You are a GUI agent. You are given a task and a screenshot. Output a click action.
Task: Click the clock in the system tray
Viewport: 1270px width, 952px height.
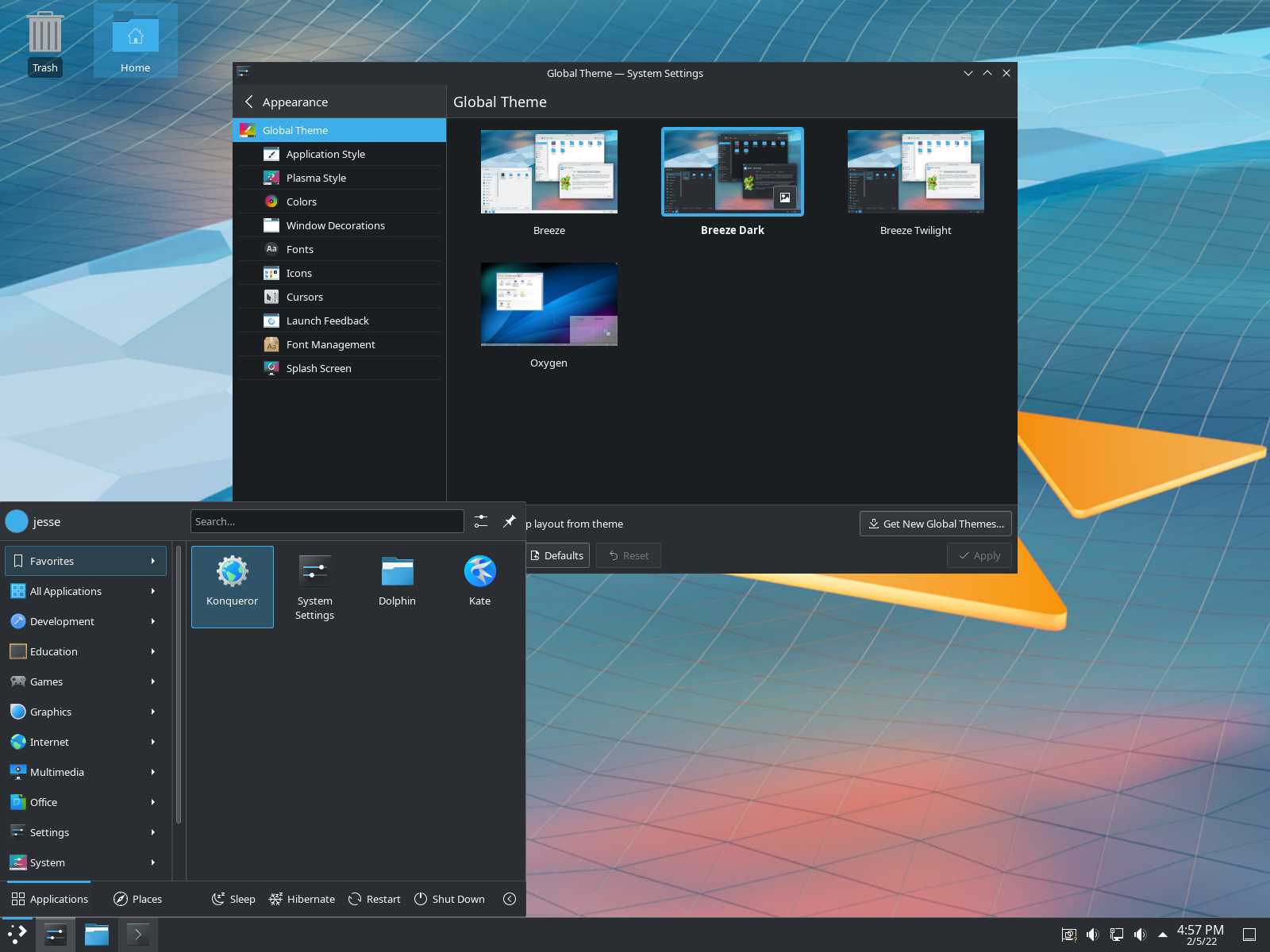click(1200, 935)
